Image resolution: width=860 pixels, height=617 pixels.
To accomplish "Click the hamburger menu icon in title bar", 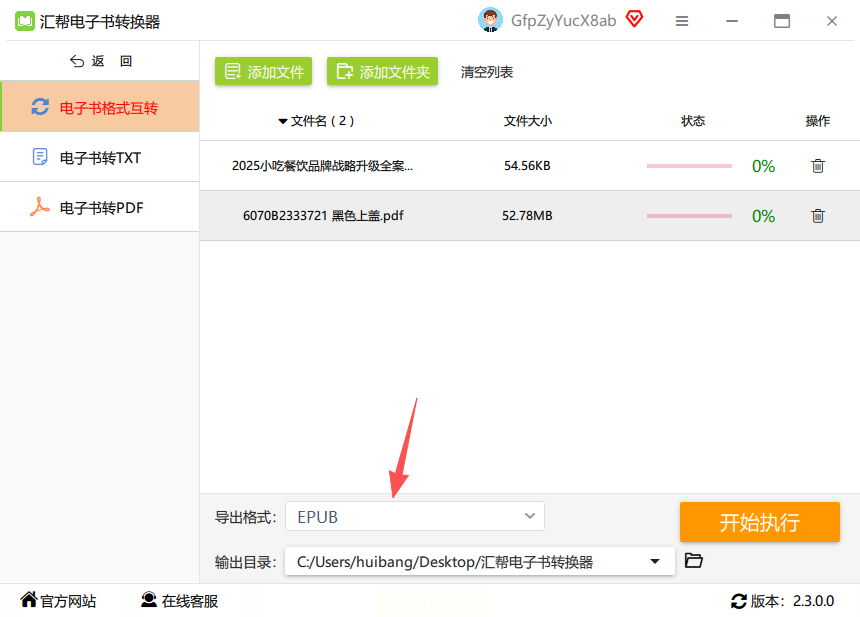I will tap(682, 21).
